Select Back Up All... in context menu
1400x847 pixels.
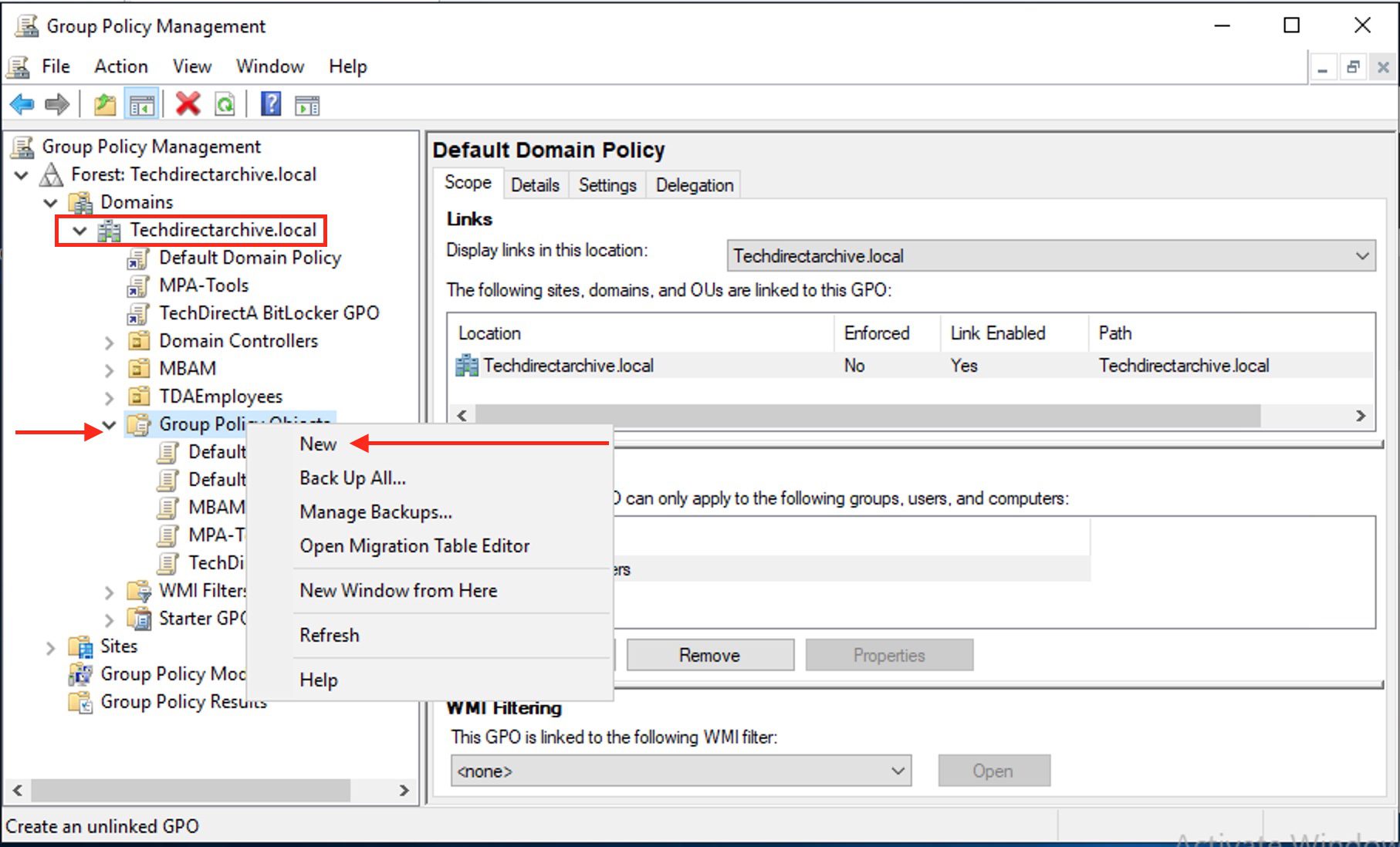pyautogui.click(x=353, y=478)
